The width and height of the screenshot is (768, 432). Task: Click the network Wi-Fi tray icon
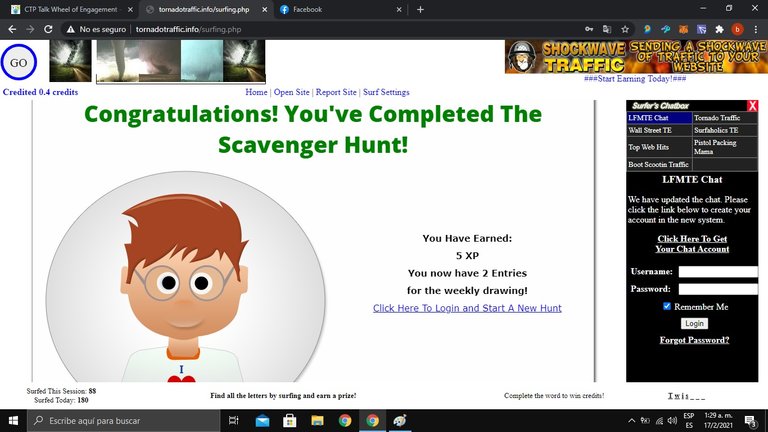point(659,421)
